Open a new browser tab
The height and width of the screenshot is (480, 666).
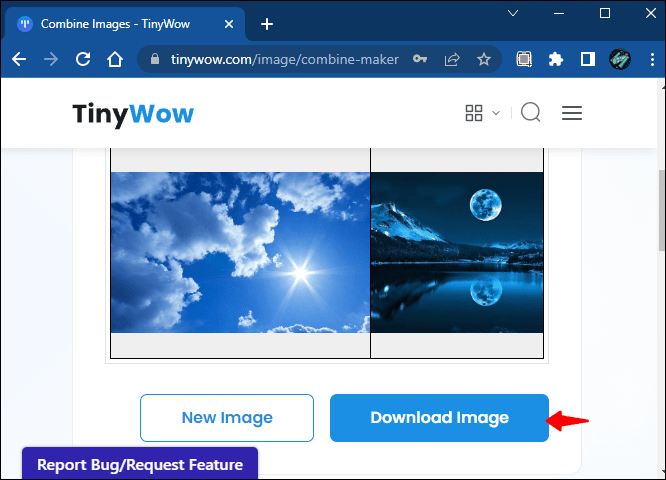tap(267, 24)
